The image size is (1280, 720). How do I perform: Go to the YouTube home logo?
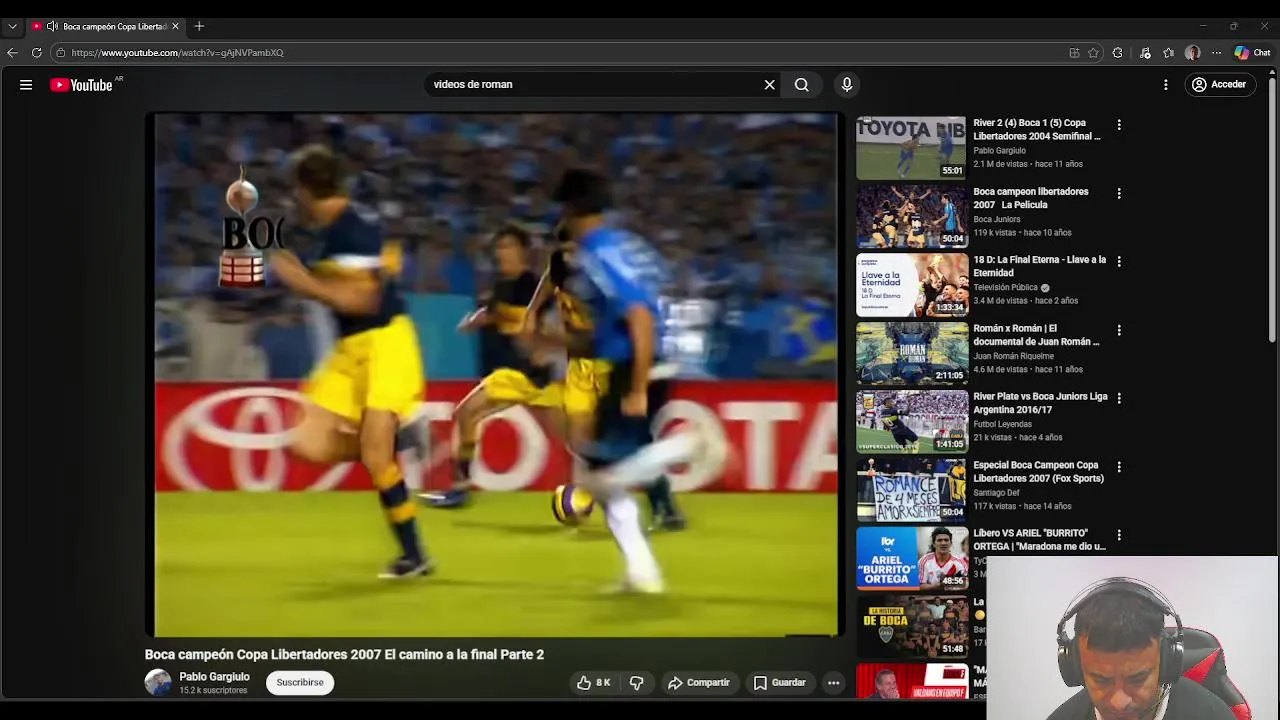click(82, 85)
